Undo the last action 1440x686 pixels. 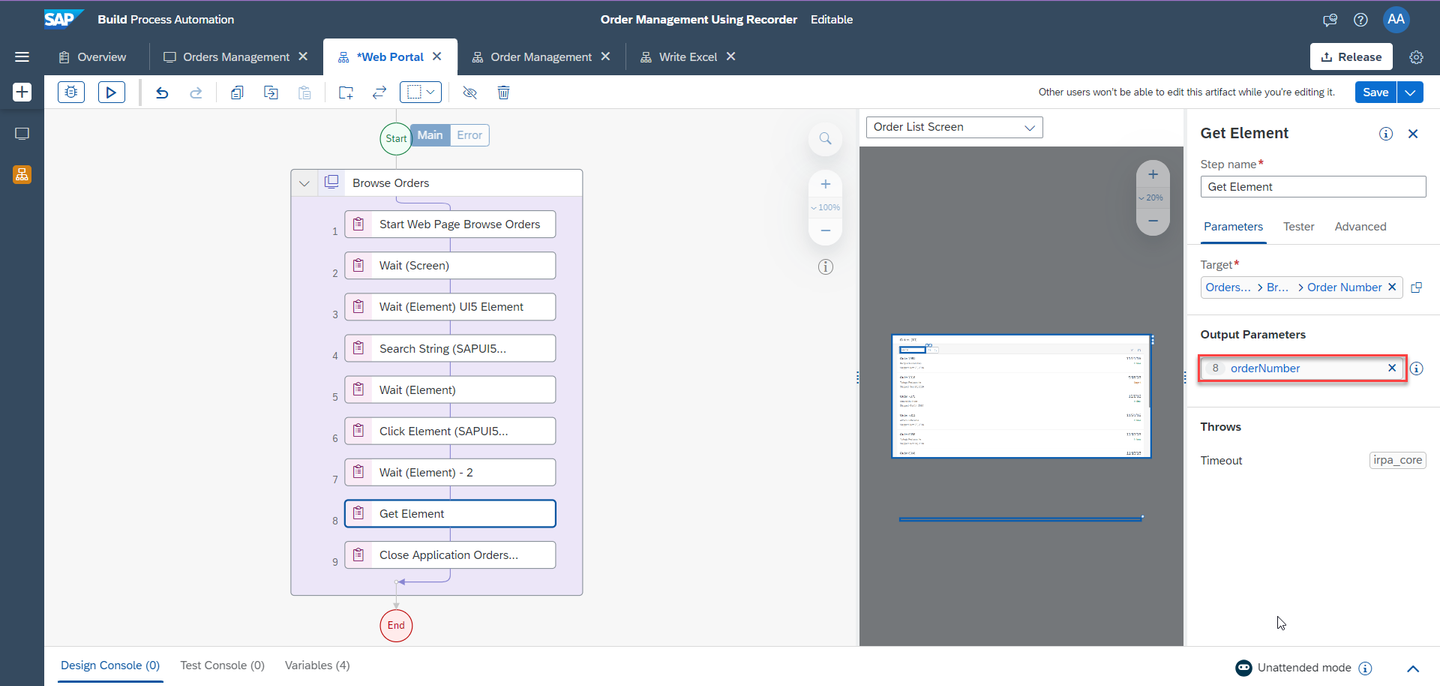(x=162, y=92)
